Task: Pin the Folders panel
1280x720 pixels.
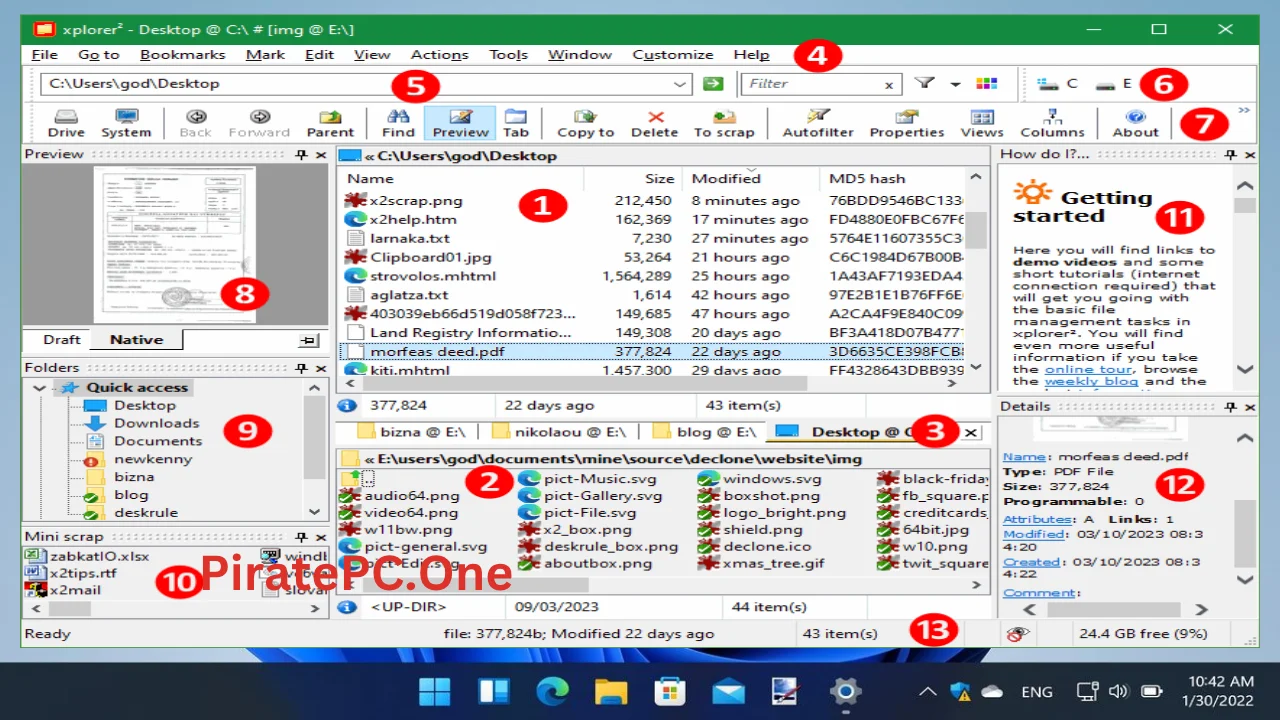Action: [301, 368]
